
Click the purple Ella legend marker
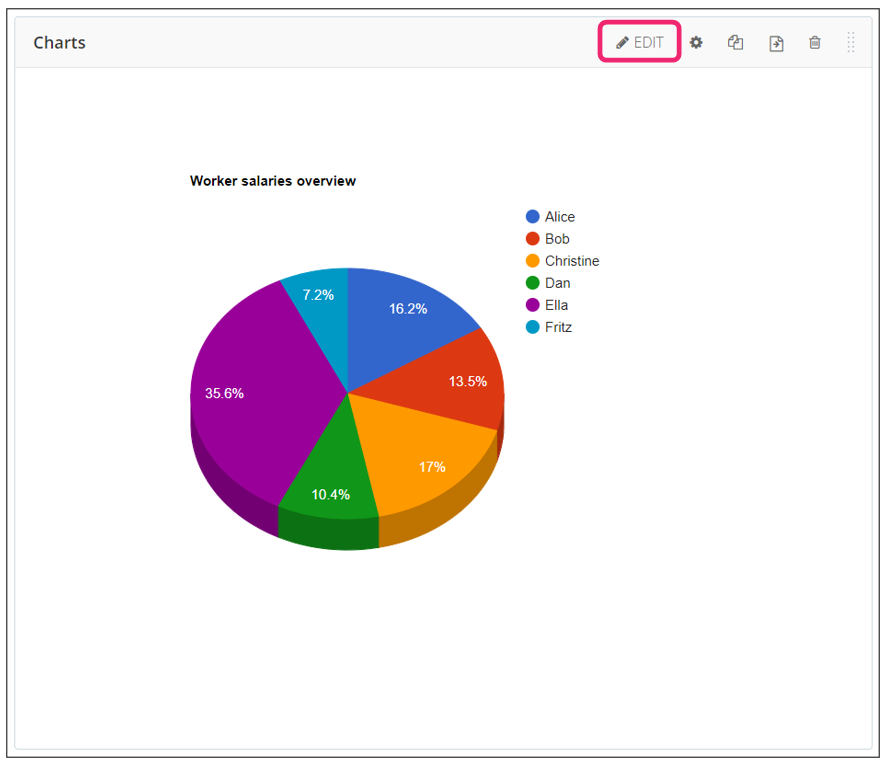point(533,305)
